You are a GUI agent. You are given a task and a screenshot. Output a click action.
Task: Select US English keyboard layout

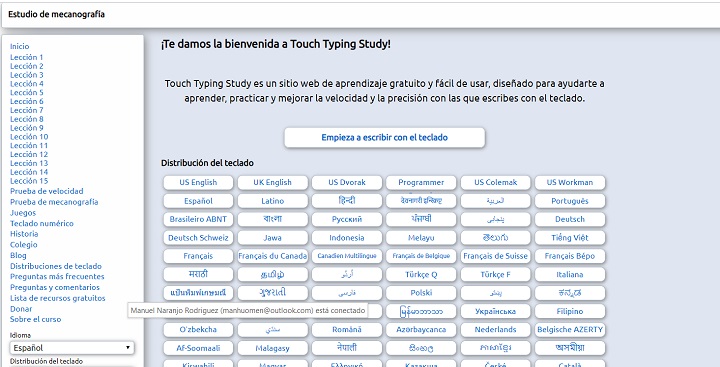point(198,182)
